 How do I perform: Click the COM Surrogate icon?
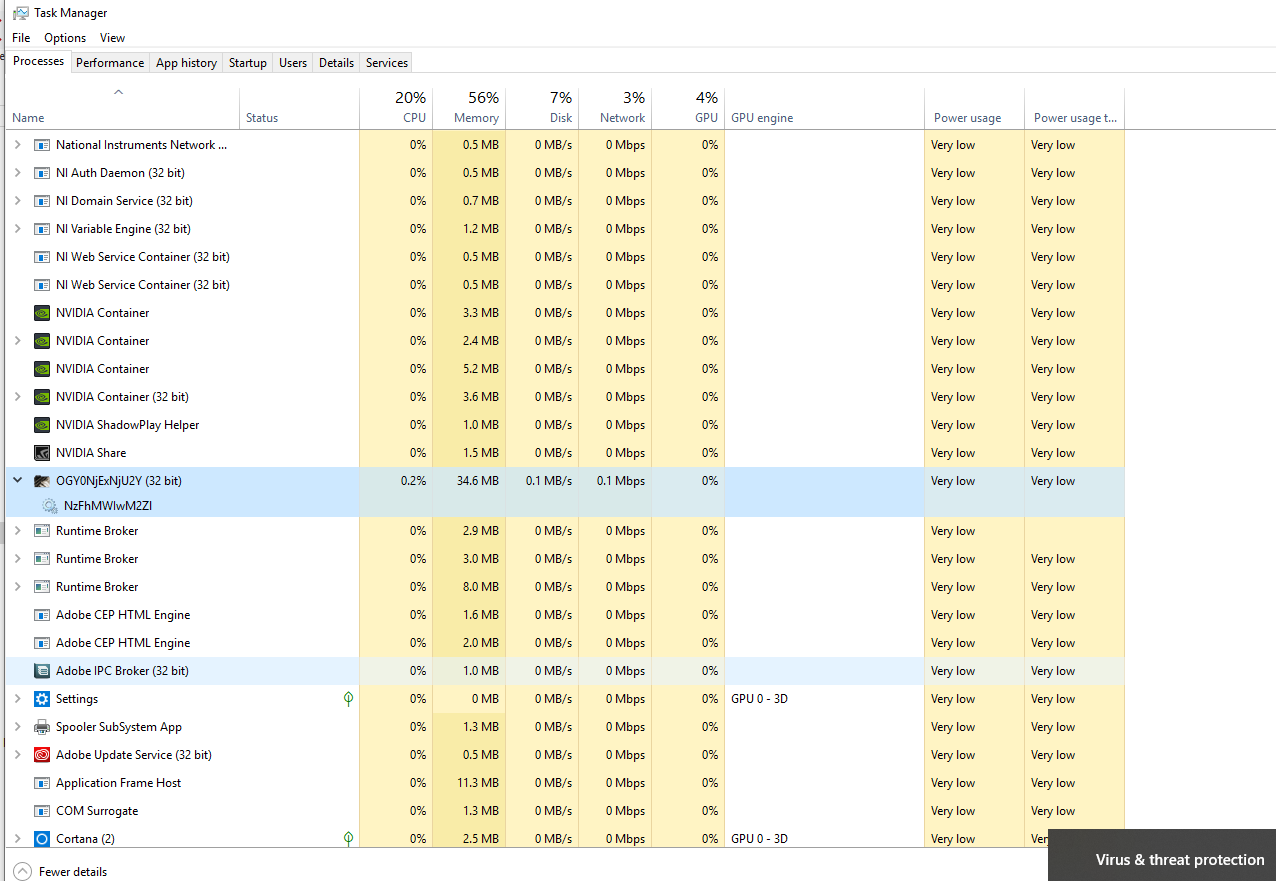pos(42,811)
